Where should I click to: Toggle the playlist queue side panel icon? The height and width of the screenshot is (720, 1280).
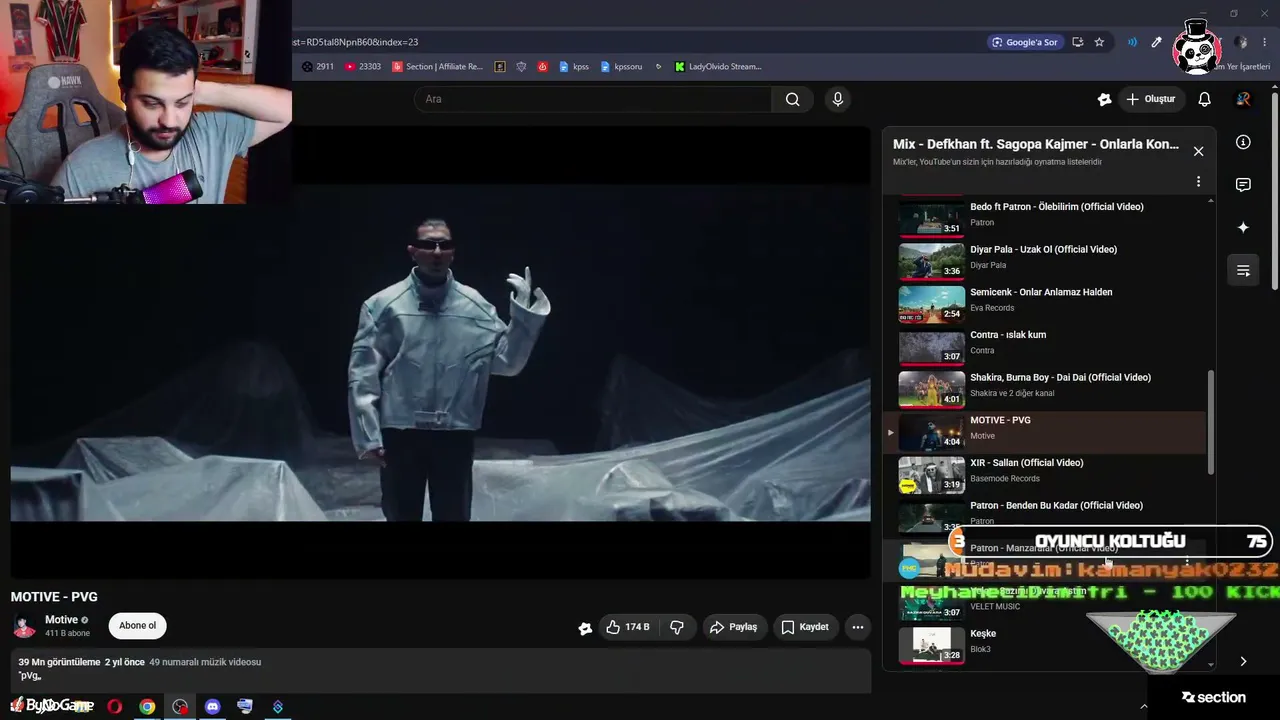(x=1243, y=270)
